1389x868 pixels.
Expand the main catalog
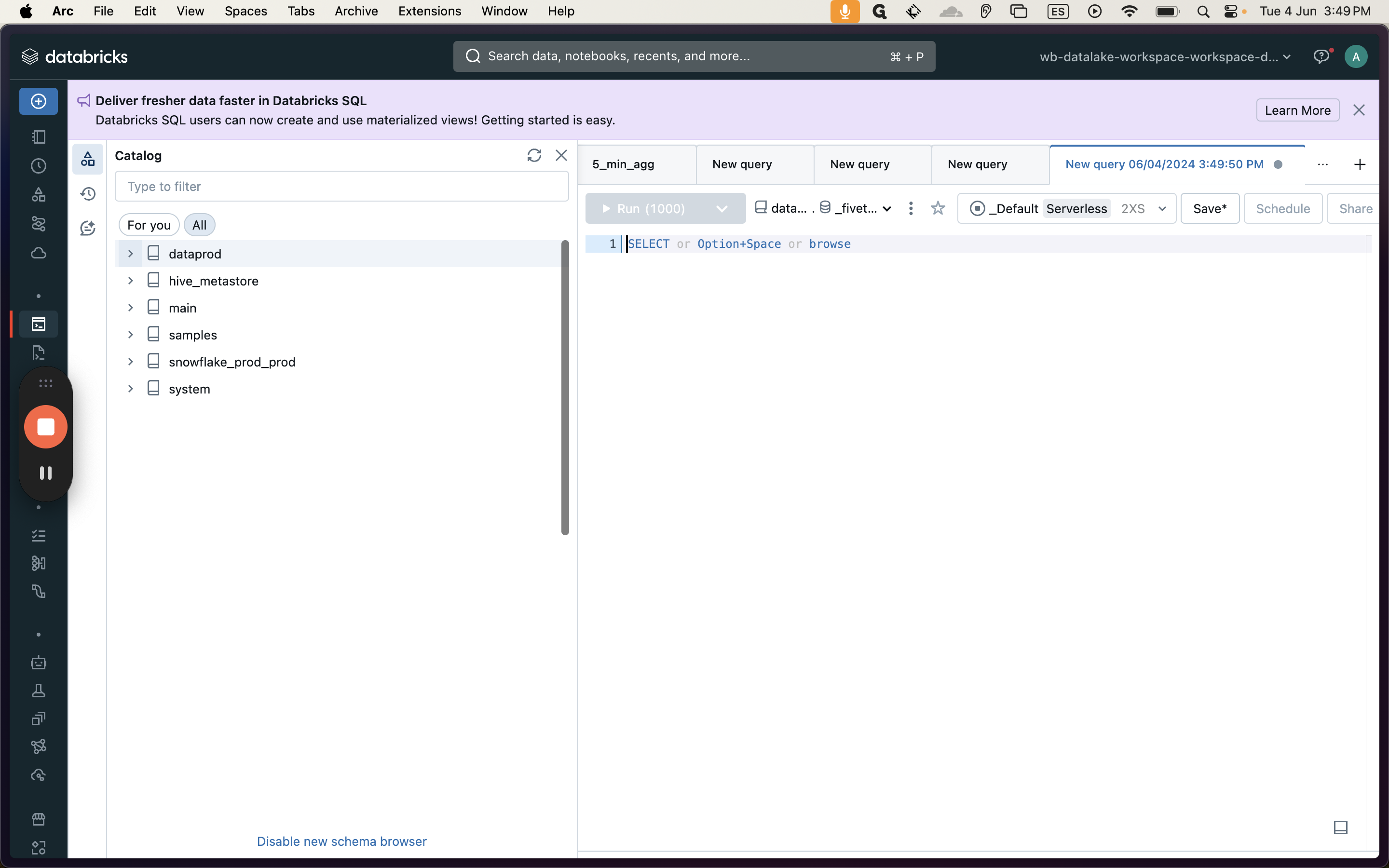click(130, 308)
